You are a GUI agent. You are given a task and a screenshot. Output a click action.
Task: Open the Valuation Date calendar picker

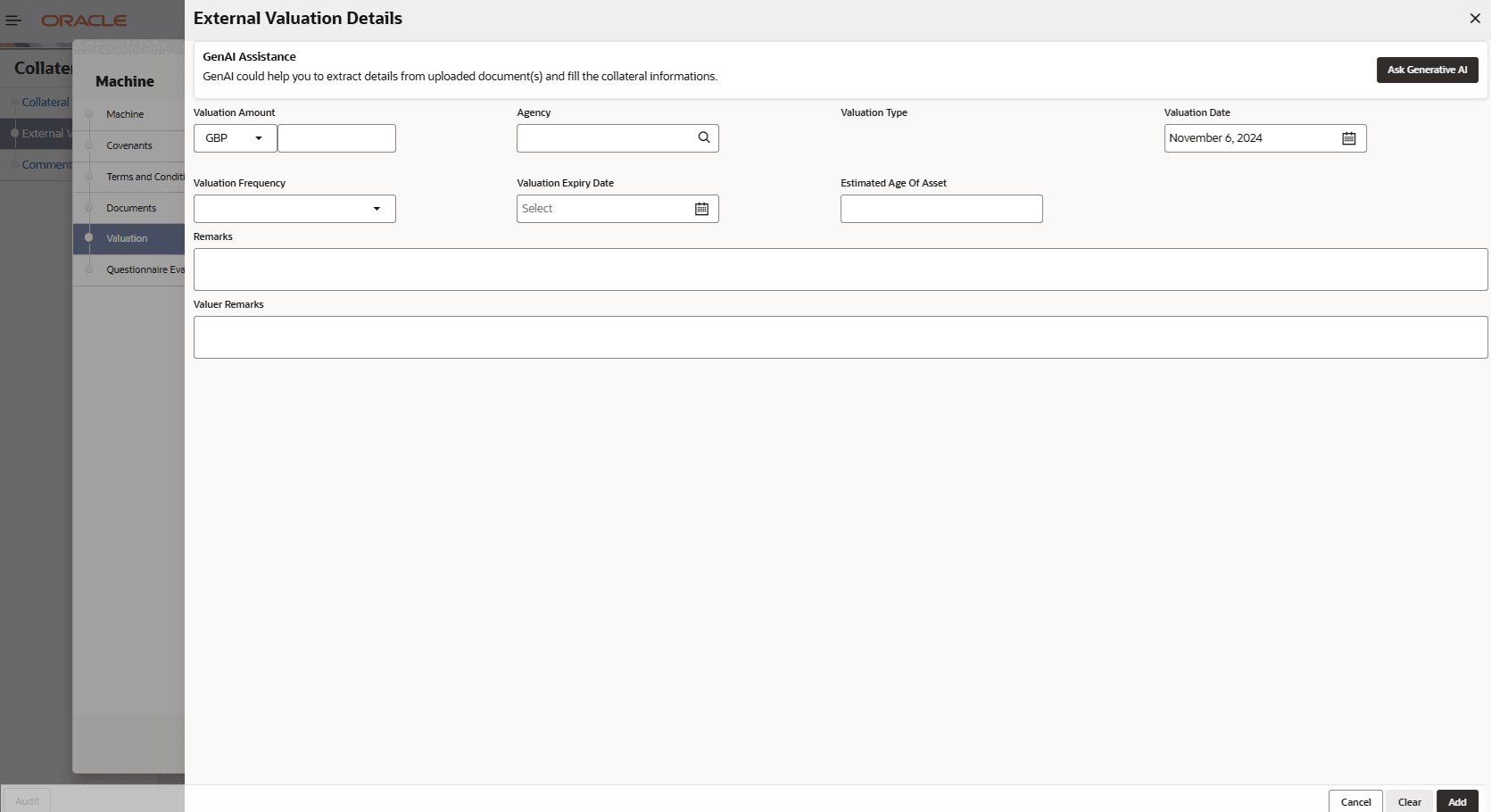coord(1348,137)
